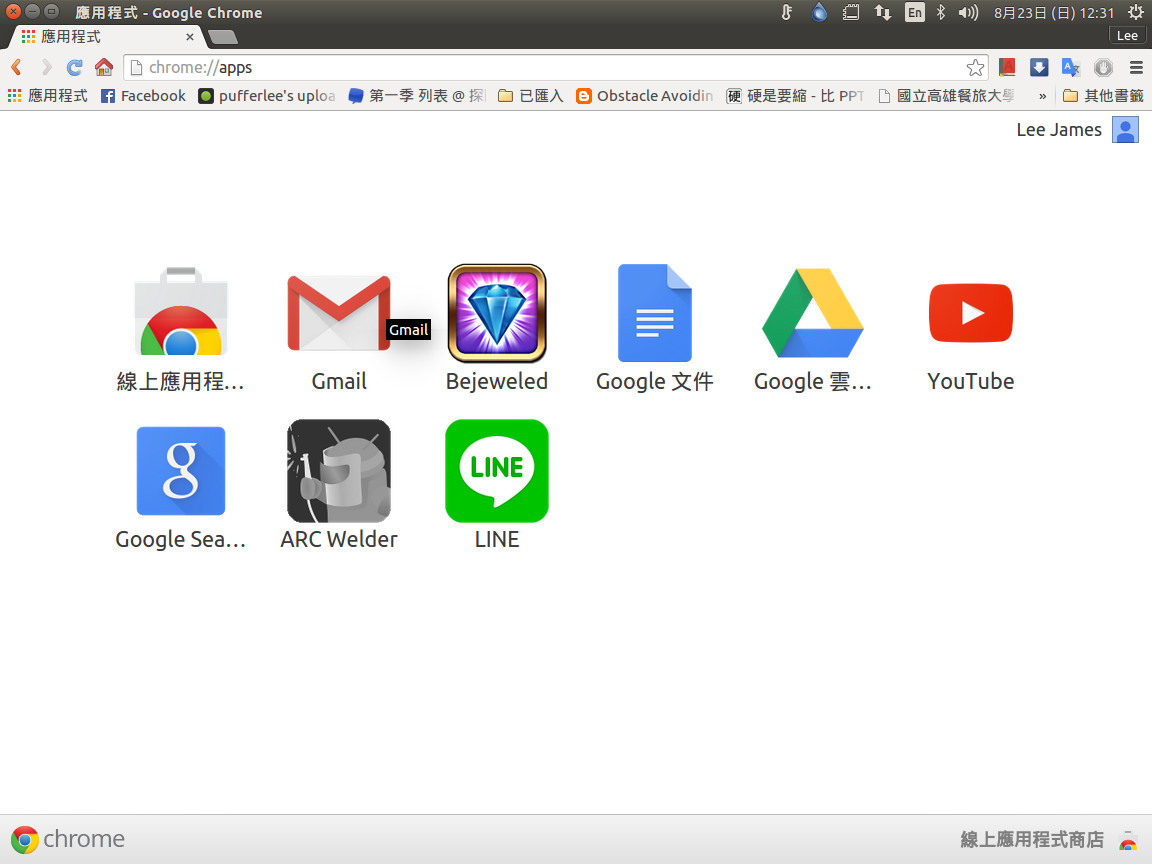Close the 應用程式 tab
This screenshot has width=1152, height=864.
[x=190, y=37]
